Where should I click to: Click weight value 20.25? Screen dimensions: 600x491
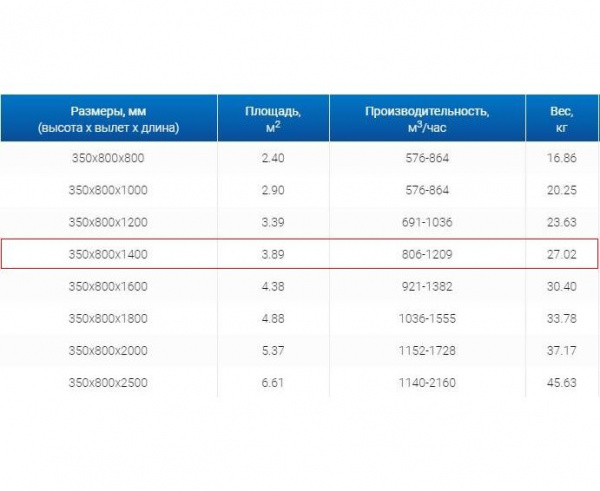tap(562, 190)
